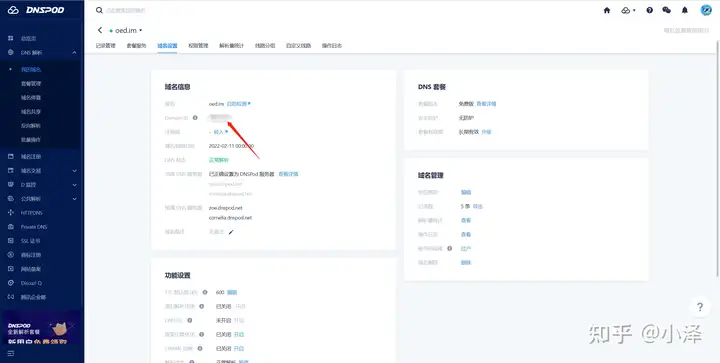Open notifications bell icon
The width and height of the screenshot is (720, 363).
pyautogui.click(x=685, y=10)
